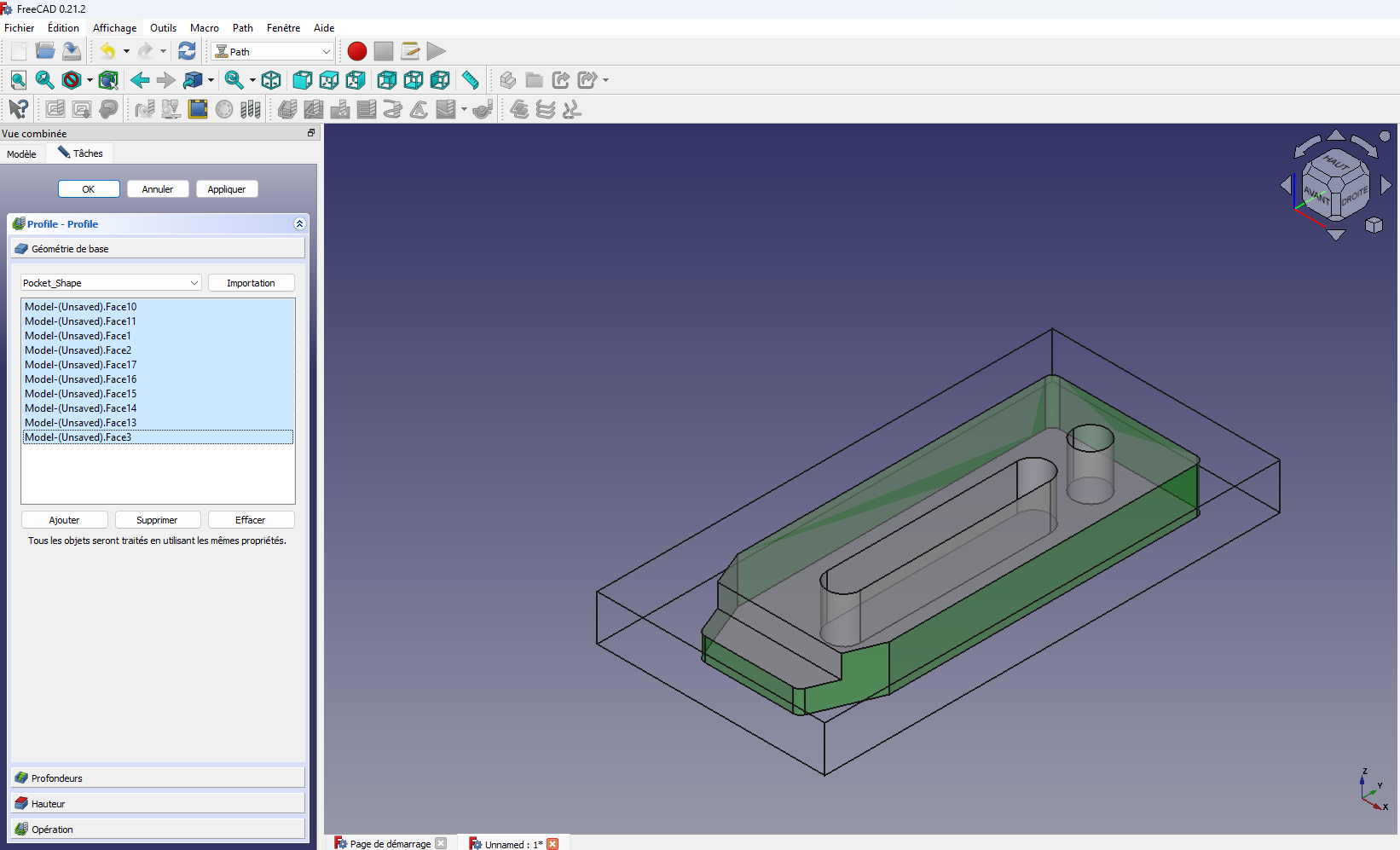1400x850 pixels.
Task: Open the link navigation dropdown arrow
Action: coord(211,80)
